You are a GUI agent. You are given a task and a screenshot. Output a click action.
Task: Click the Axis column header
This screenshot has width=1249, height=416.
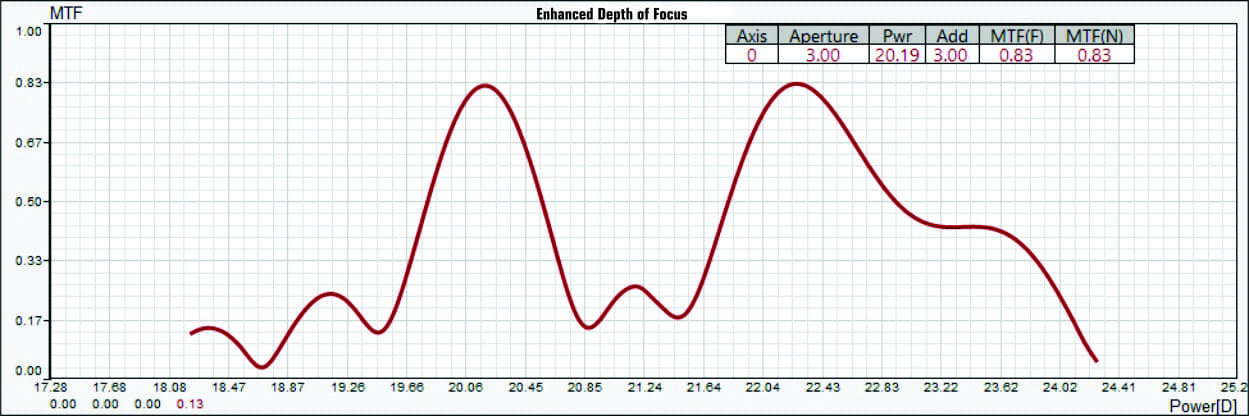point(751,36)
